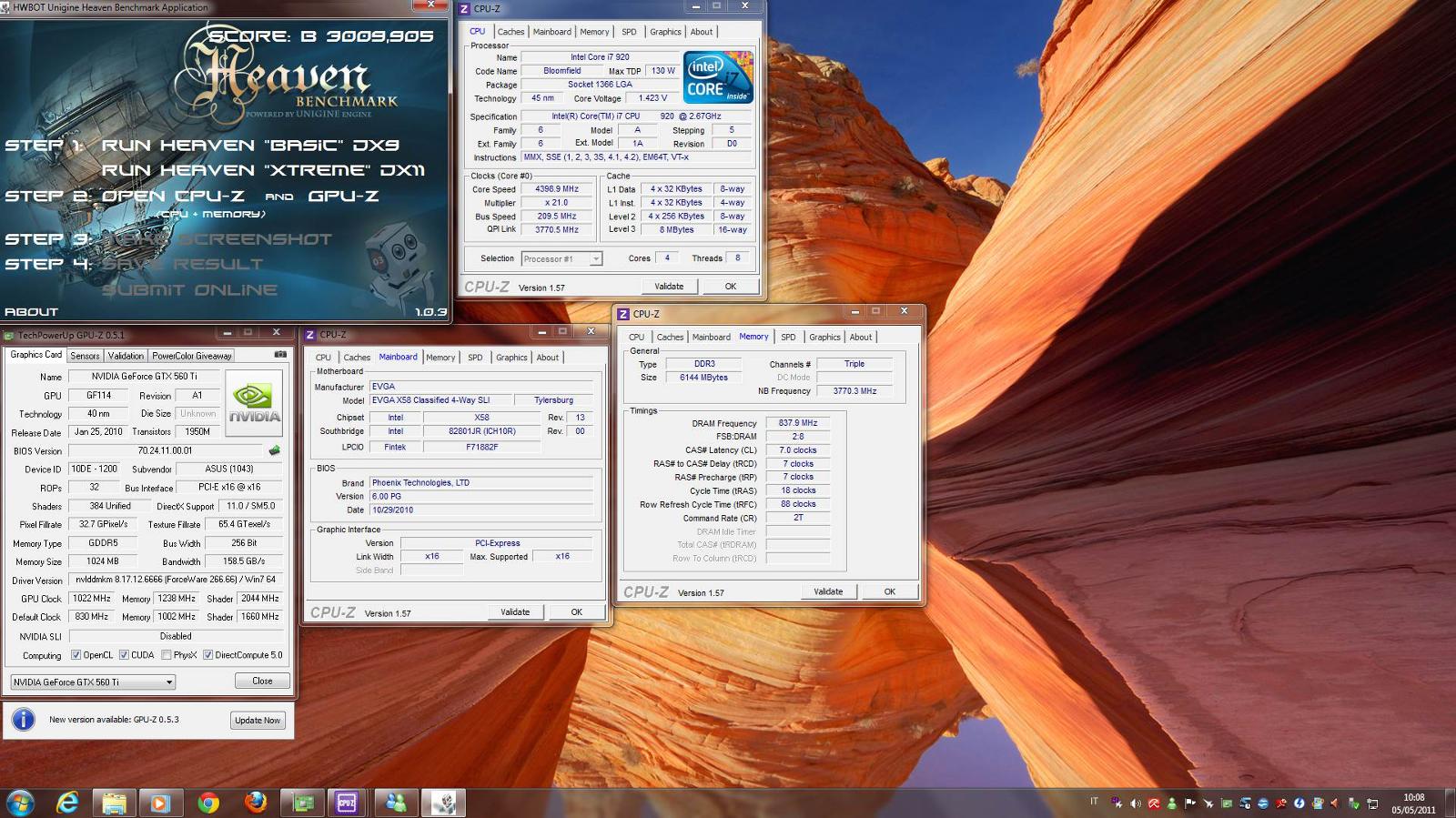Image resolution: width=1456 pixels, height=818 pixels.
Task: Click Validate in CPU-Z Mainboard window
Action: (x=515, y=611)
